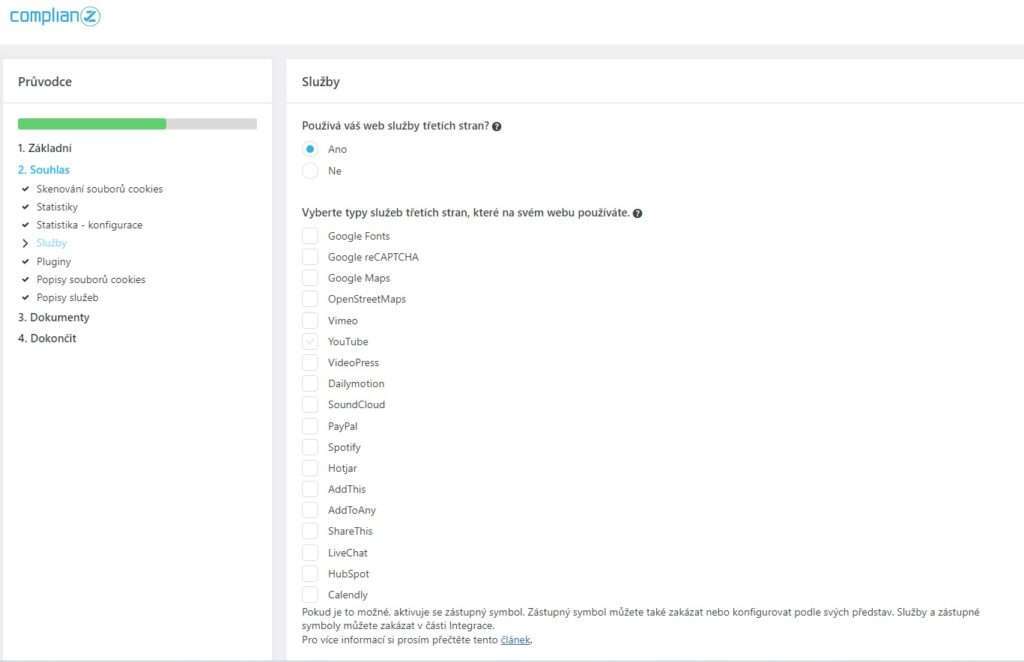This screenshot has width=1024, height=662.
Task: Uncheck the YouTube checkbox
Action: tap(310, 341)
